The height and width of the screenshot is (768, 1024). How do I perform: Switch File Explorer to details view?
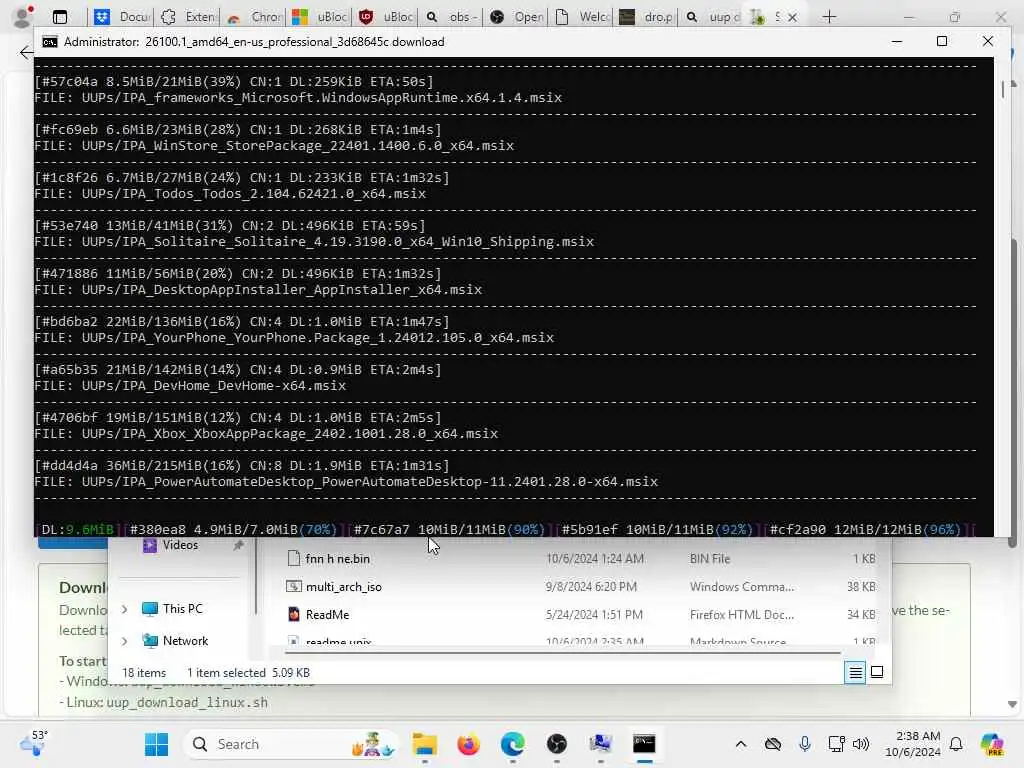coord(855,672)
